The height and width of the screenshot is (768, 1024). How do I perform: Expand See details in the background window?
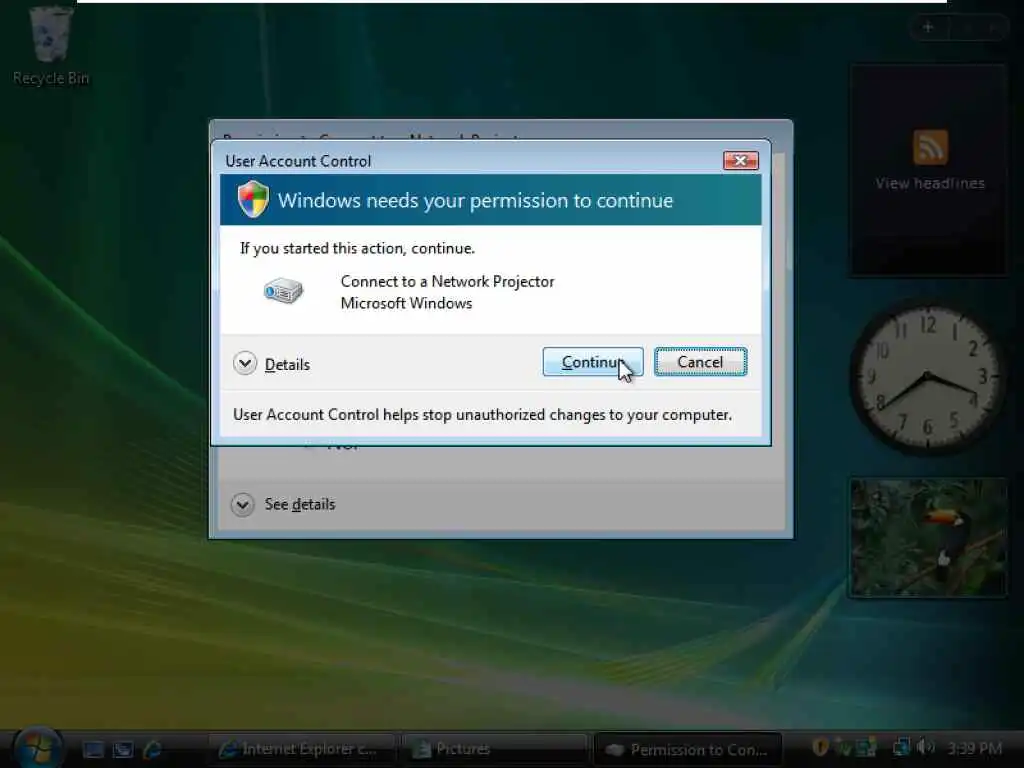coord(242,504)
